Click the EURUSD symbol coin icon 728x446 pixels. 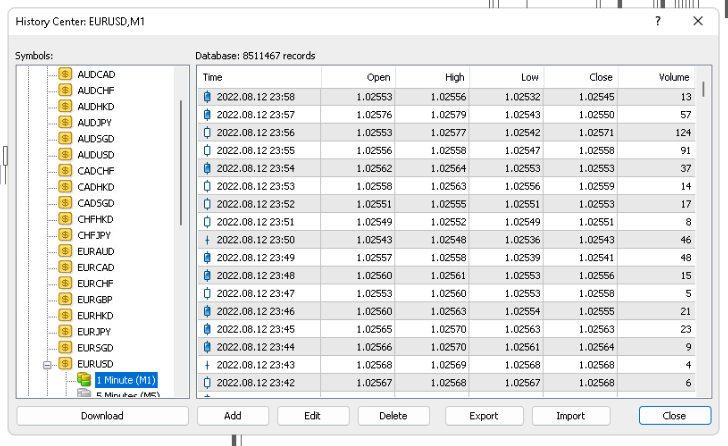(65, 364)
